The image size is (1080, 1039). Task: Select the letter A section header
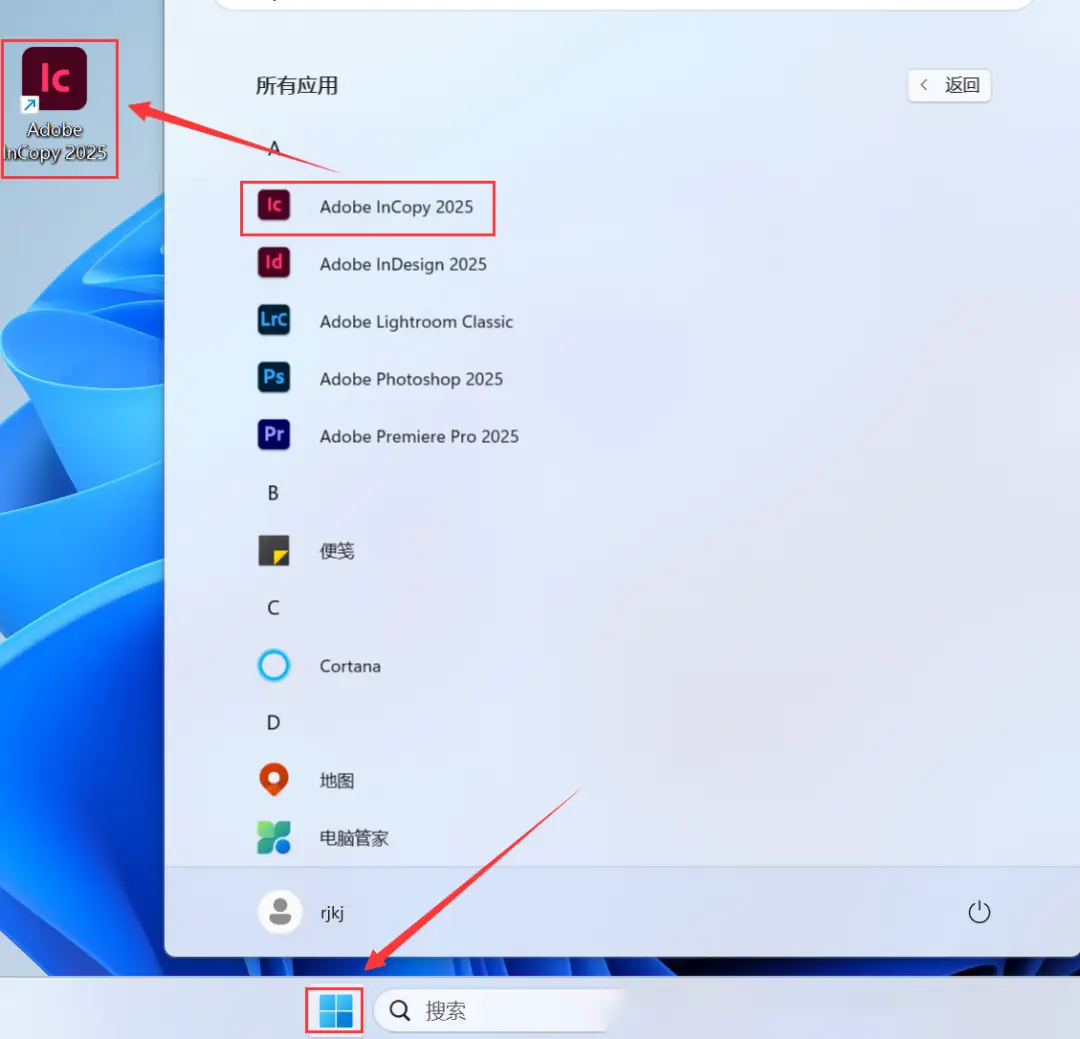(273, 149)
